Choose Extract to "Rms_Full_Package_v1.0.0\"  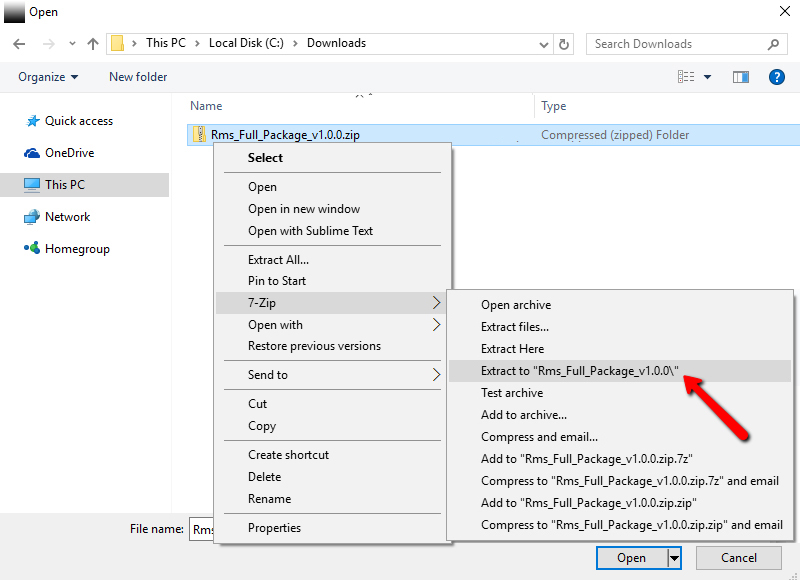pyautogui.click(x=580, y=371)
